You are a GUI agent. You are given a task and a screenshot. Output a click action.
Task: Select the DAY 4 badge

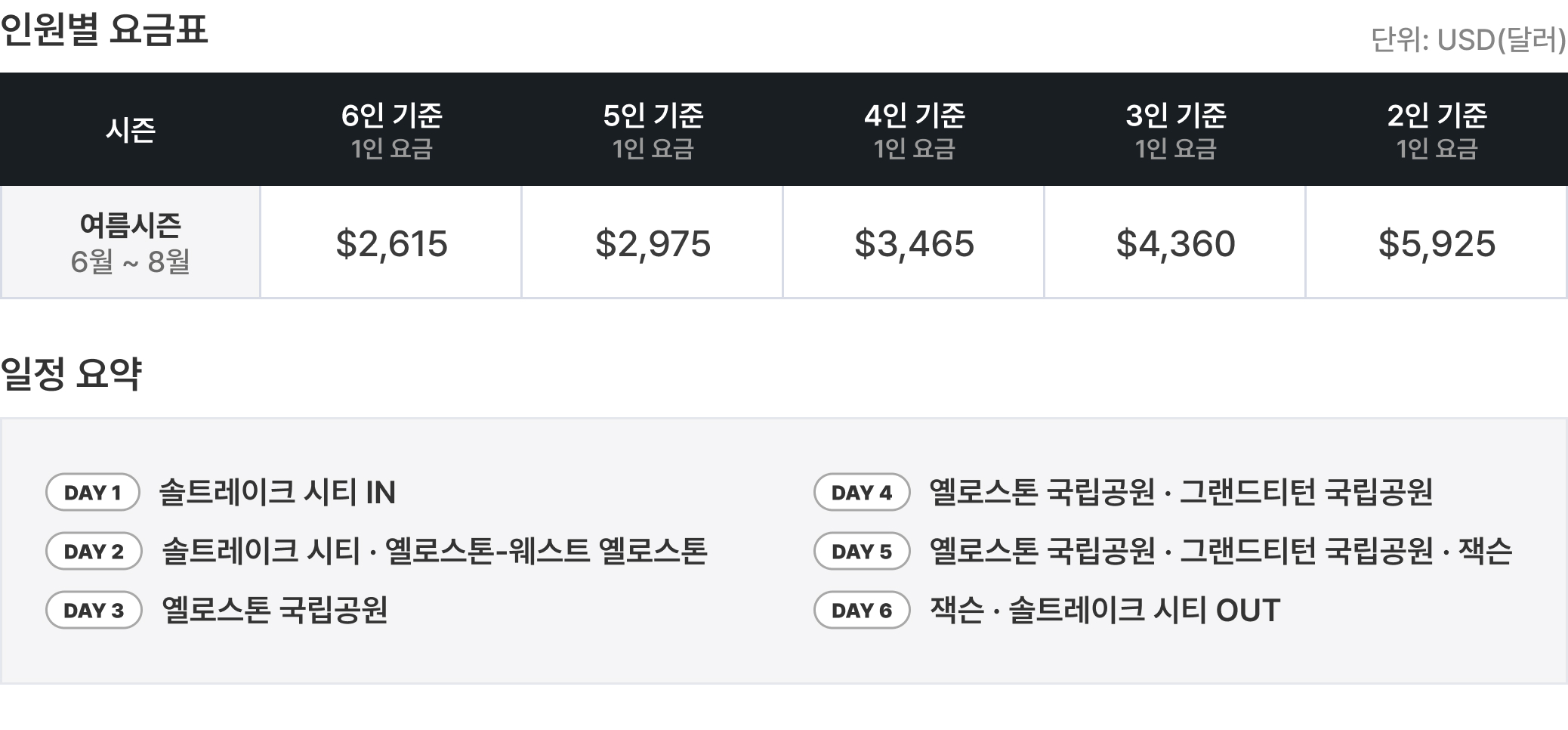(x=862, y=493)
